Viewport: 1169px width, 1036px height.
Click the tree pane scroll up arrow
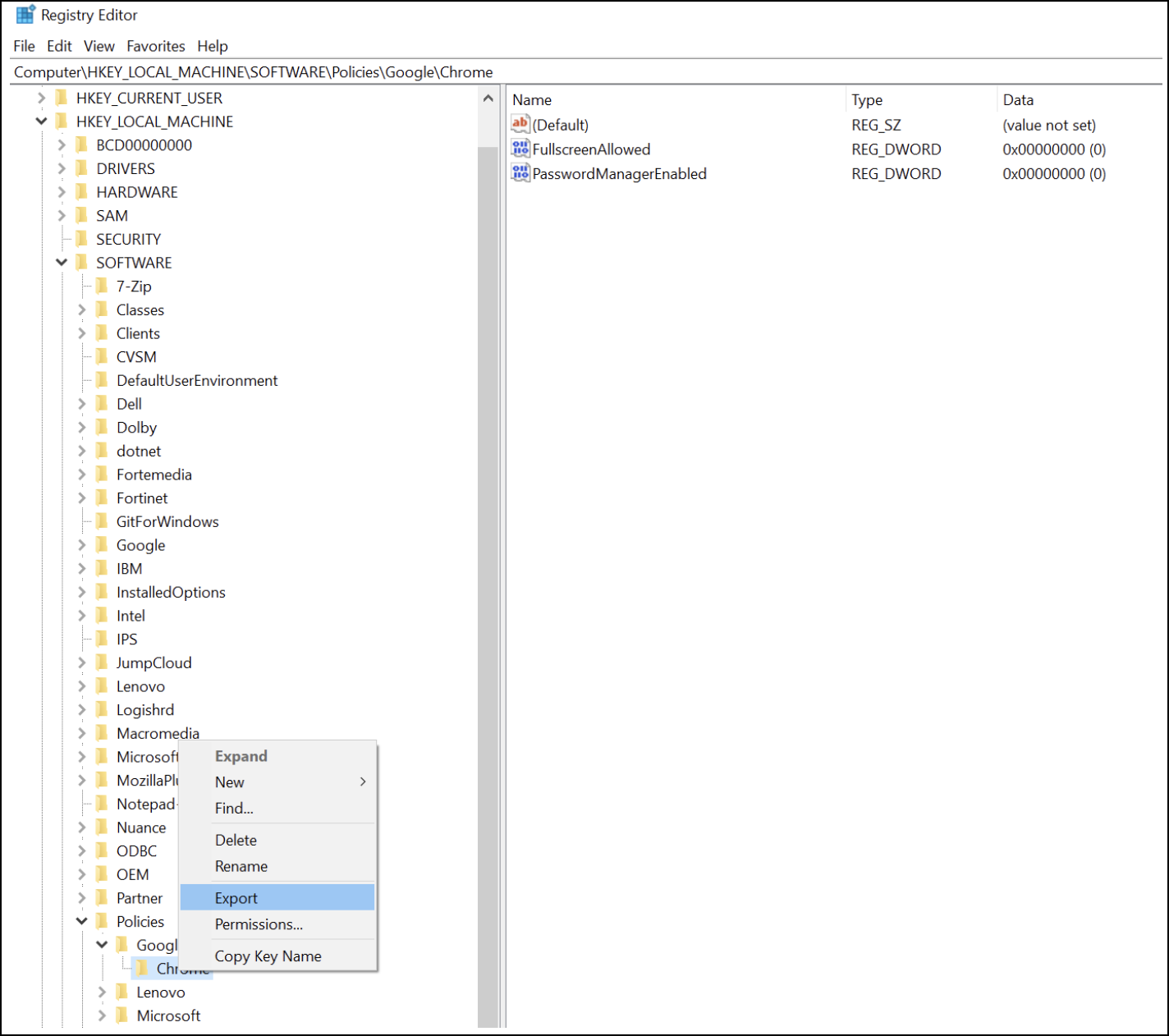[488, 99]
